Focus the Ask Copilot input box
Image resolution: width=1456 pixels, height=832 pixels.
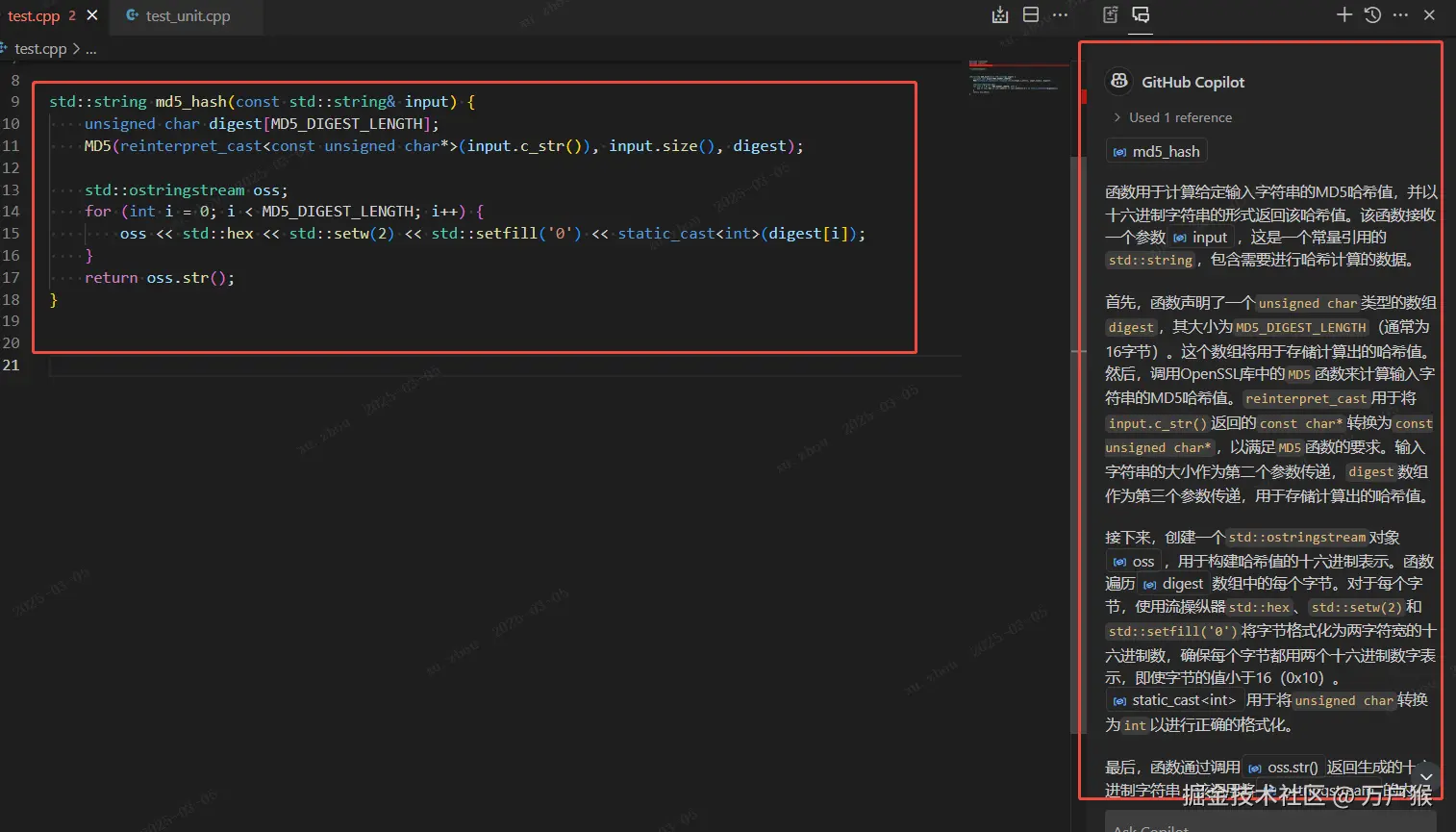(x=1269, y=822)
